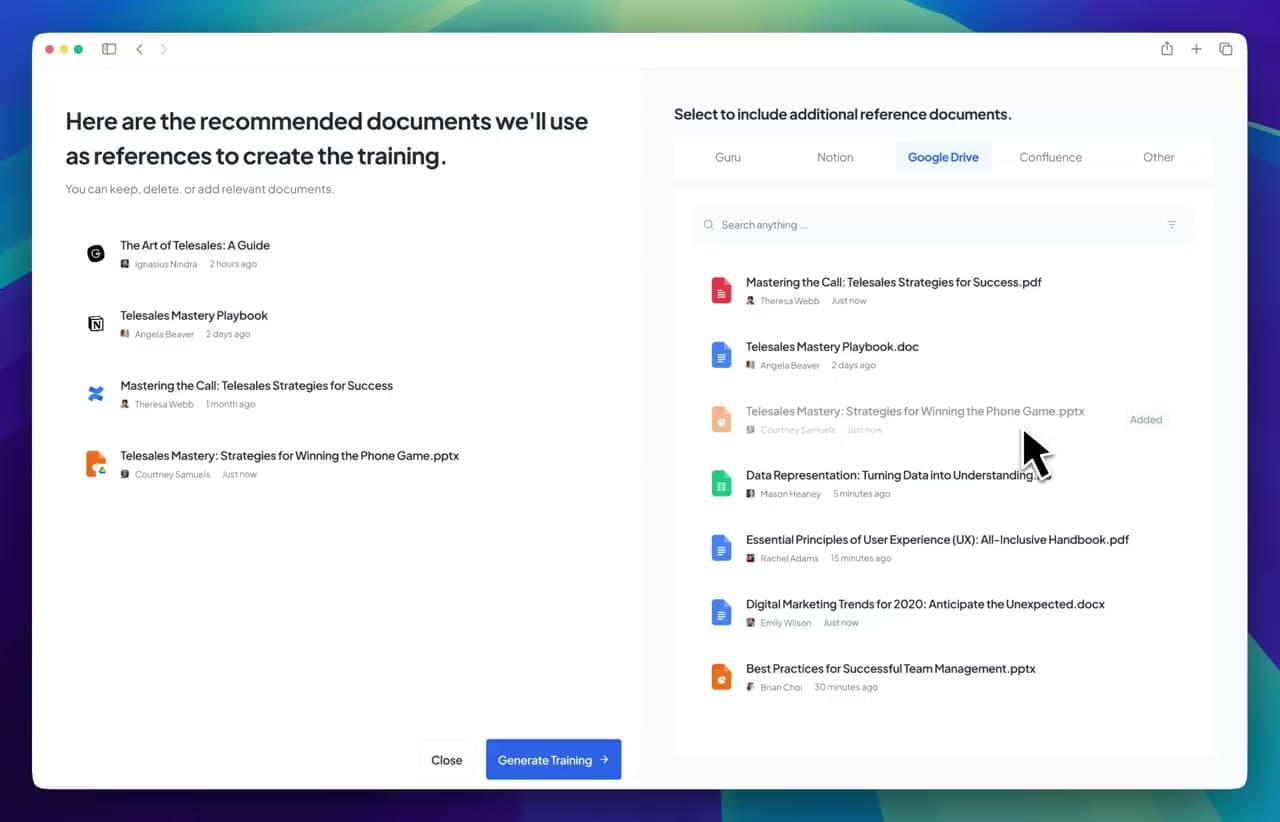Open recommended Mastering the Call from 1 month ago
The height and width of the screenshot is (822, 1280).
pyautogui.click(x=256, y=385)
